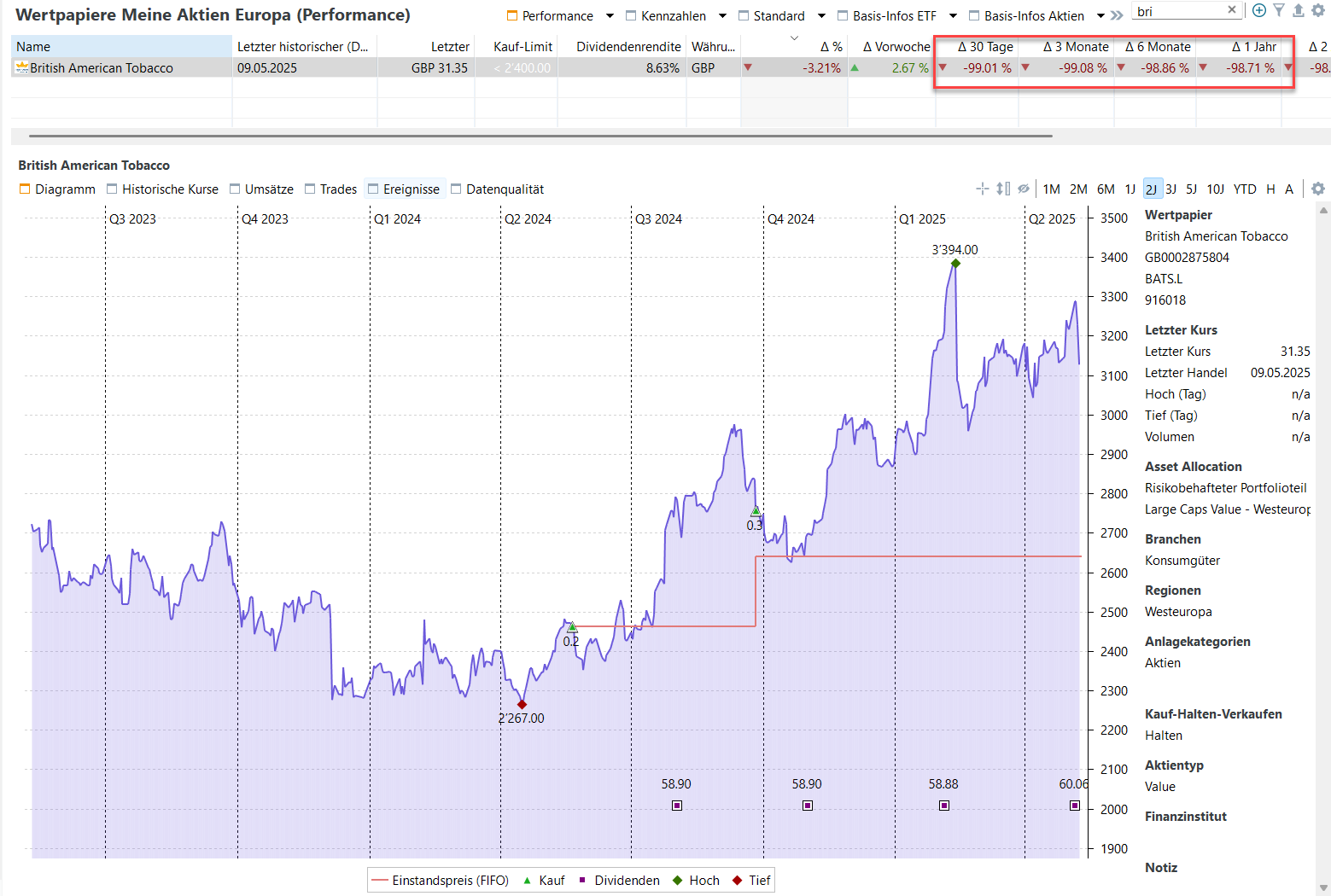Screen dimensions: 1331x896
Task: Open the Kennzahlen view dropdown arrow
Action: [722, 16]
